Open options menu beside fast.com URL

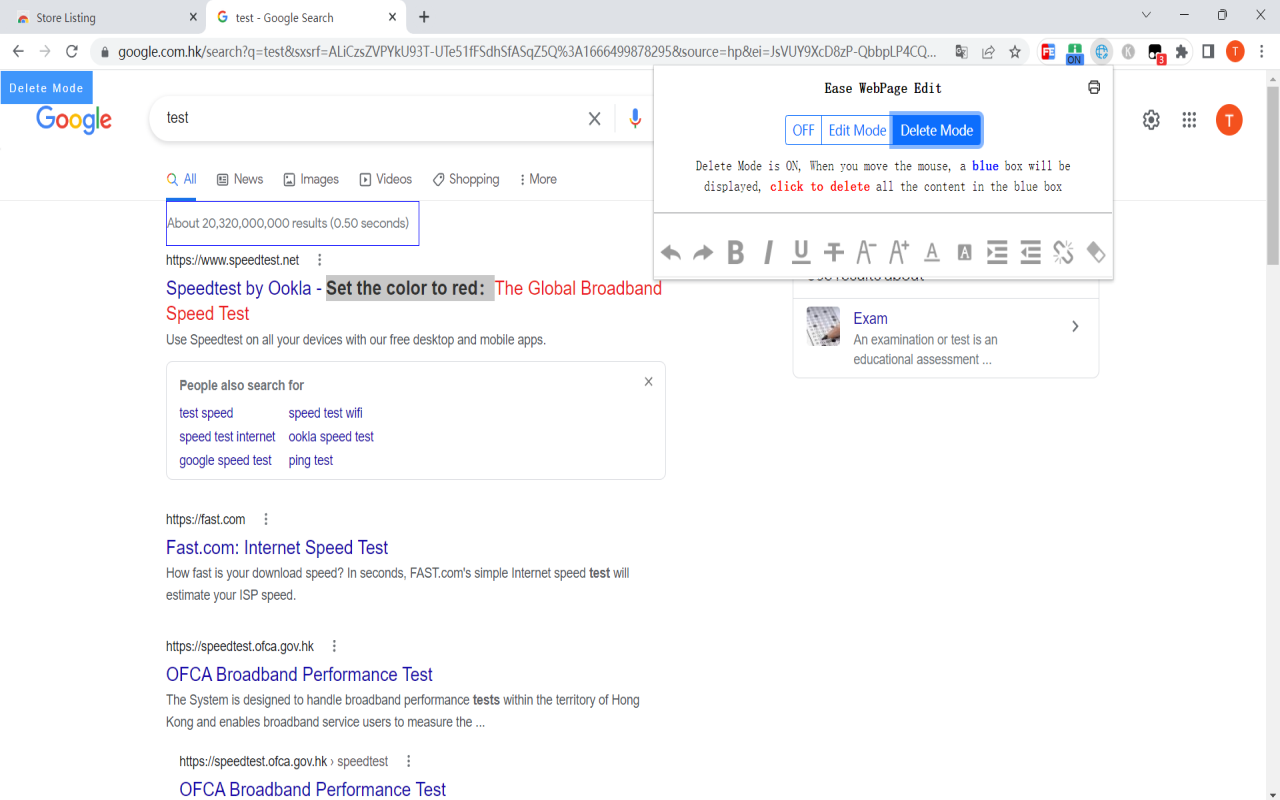266,519
